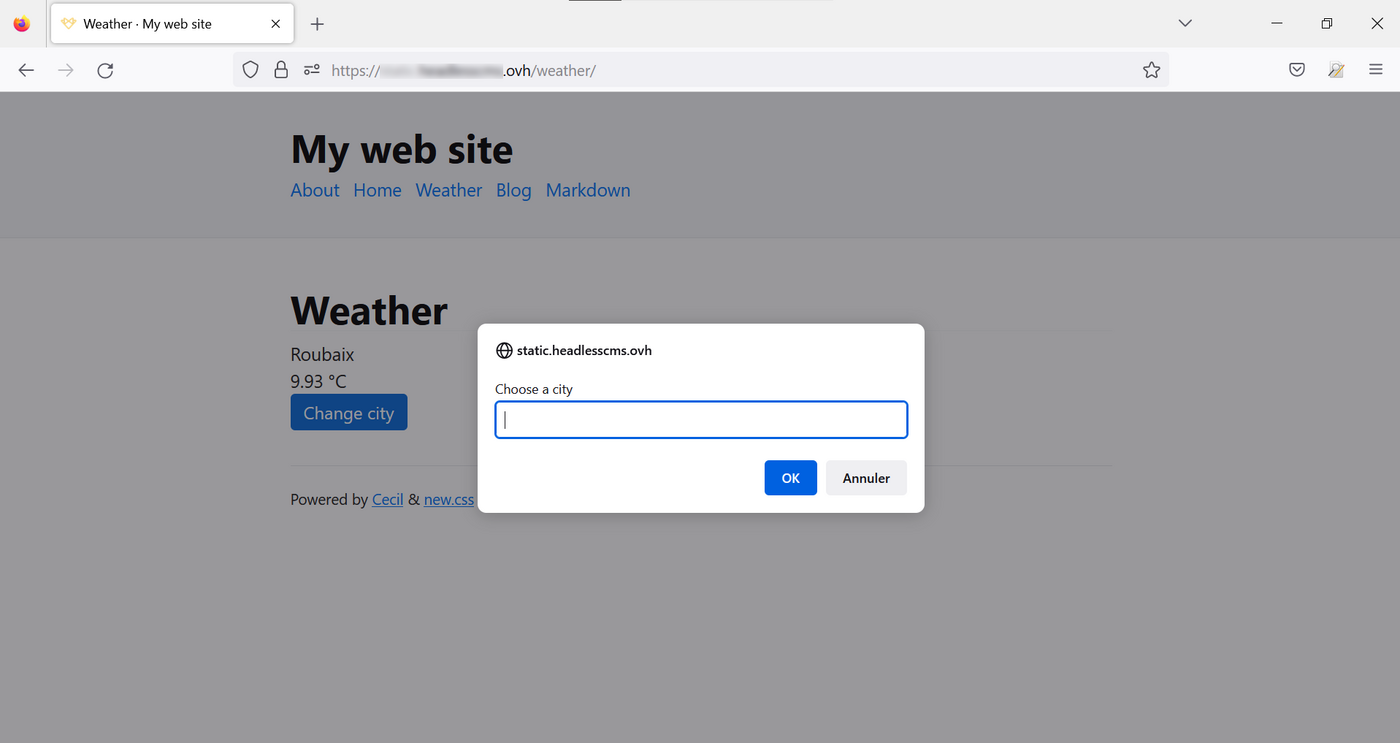
Task: Focus the Choose a city text field
Action: click(701, 420)
